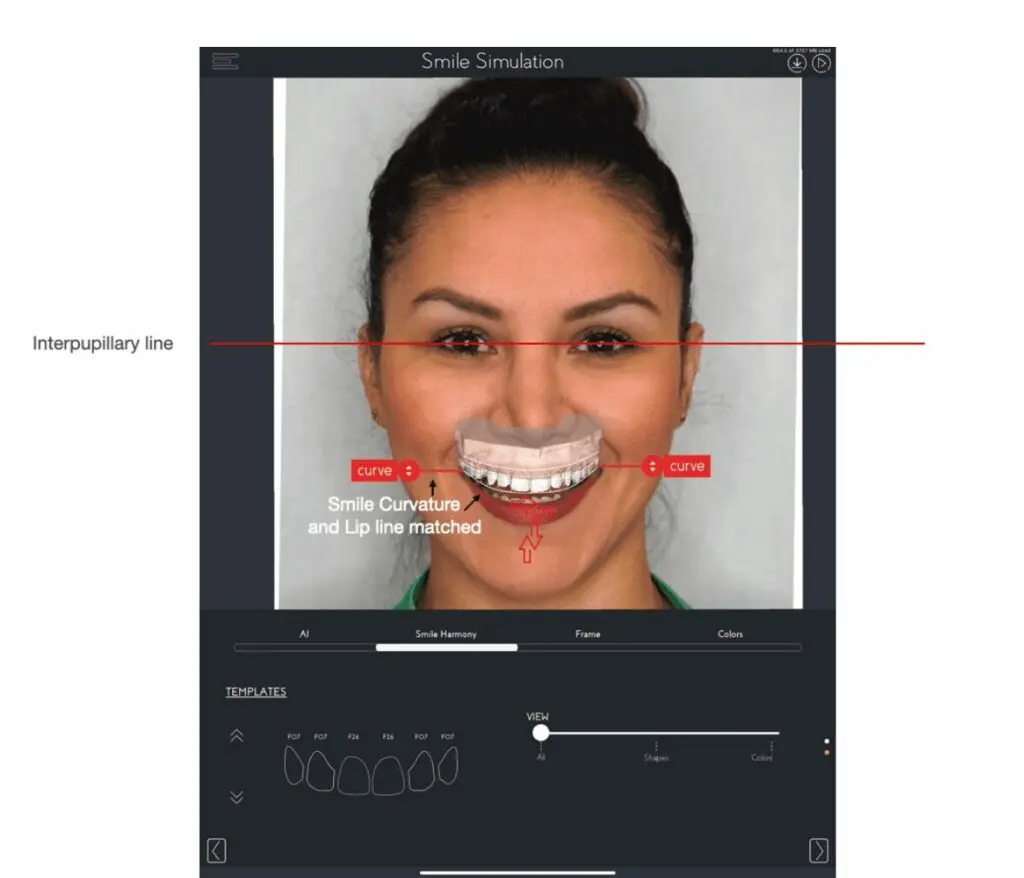The image size is (1024, 878).
Task: Select the white page indicator dot
Action: pyautogui.click(x=826, y=741)
